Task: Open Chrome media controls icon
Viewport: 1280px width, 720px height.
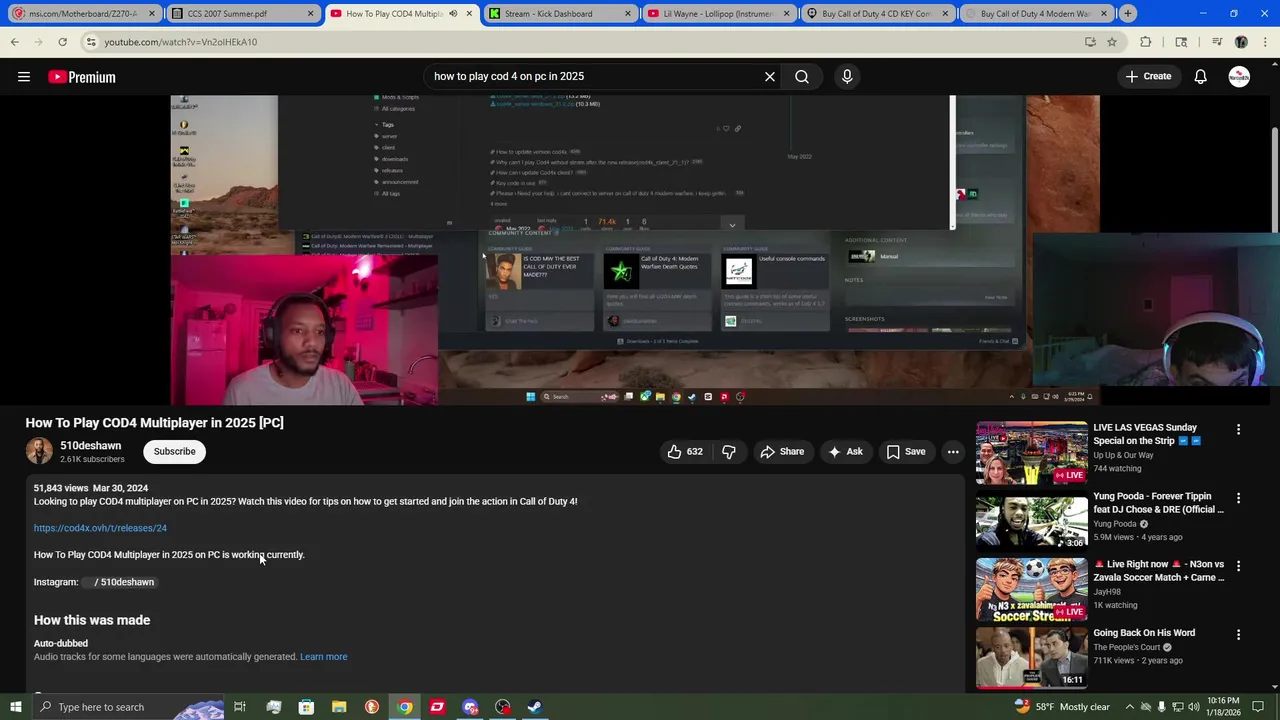Action: click(x=1217, y=42)
